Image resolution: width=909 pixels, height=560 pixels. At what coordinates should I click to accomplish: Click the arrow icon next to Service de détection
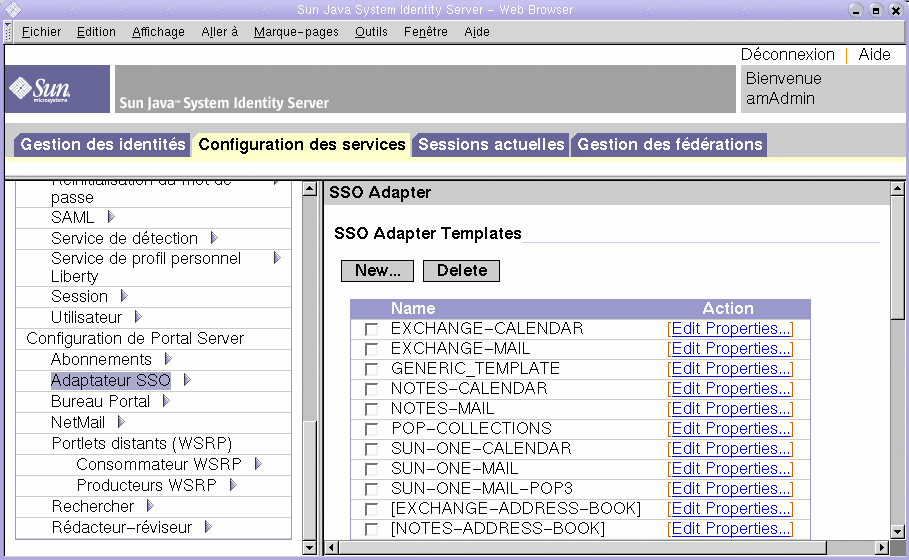click(214, 238)
